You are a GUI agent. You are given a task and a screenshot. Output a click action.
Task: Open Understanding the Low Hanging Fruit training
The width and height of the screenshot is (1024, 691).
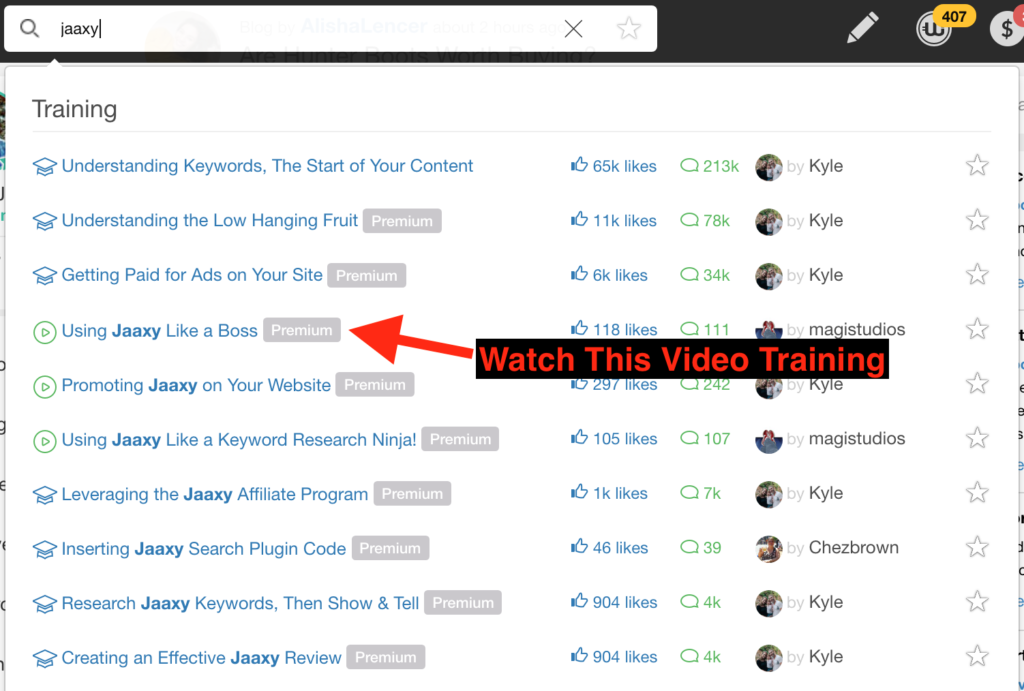click(210, 221)
